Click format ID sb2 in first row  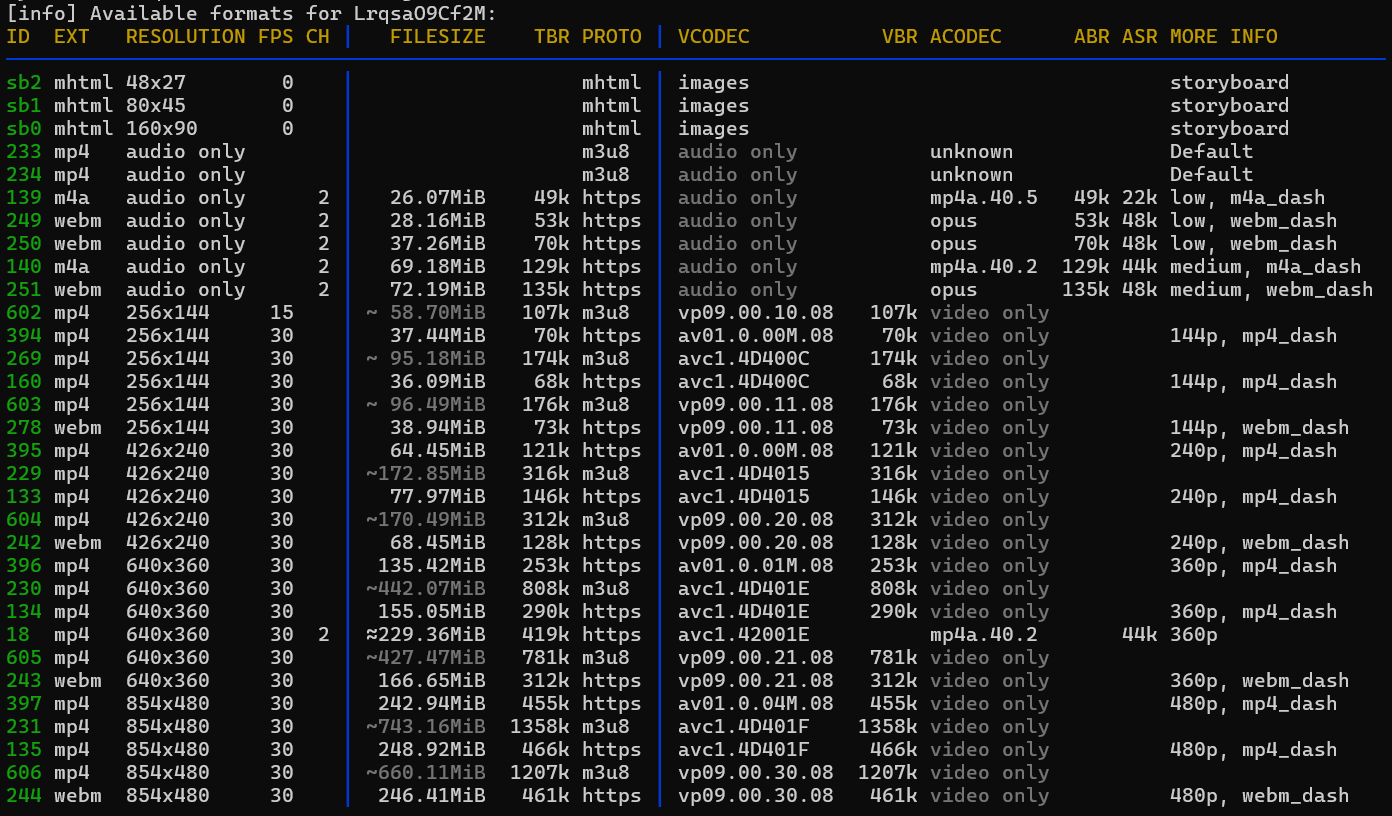coord(24,83)
